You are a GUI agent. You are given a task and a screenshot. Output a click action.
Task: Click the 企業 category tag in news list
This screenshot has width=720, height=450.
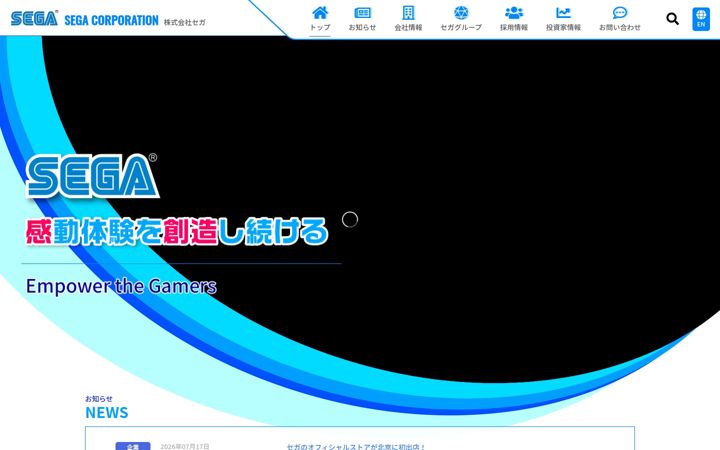pyautogui.click(x=133, y=446)
